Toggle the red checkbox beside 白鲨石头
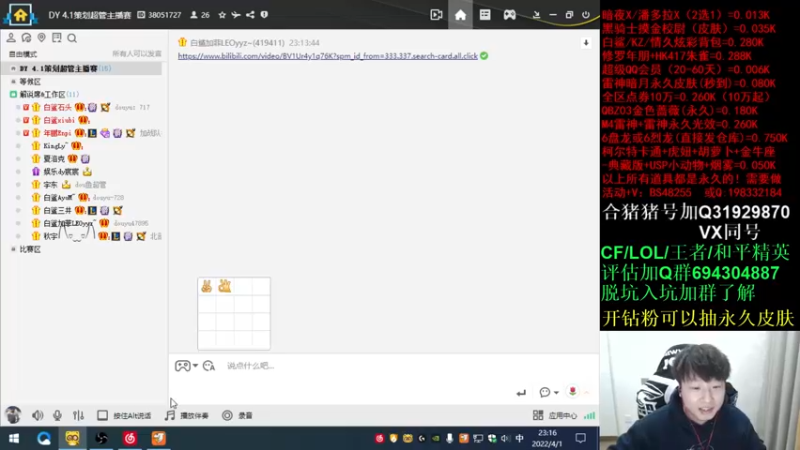This screenshot has height=450, width=800. pyautogui.click(x=26, y=107)
